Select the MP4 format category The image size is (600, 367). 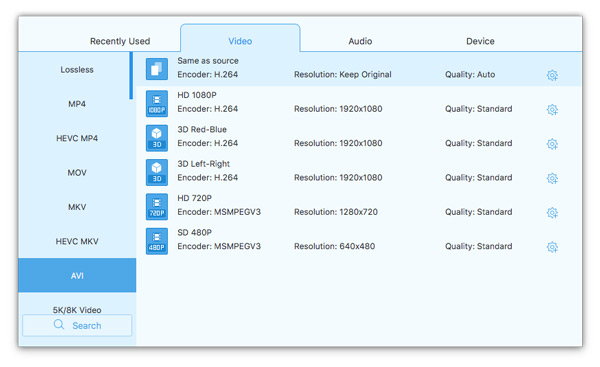coord(77,104)
